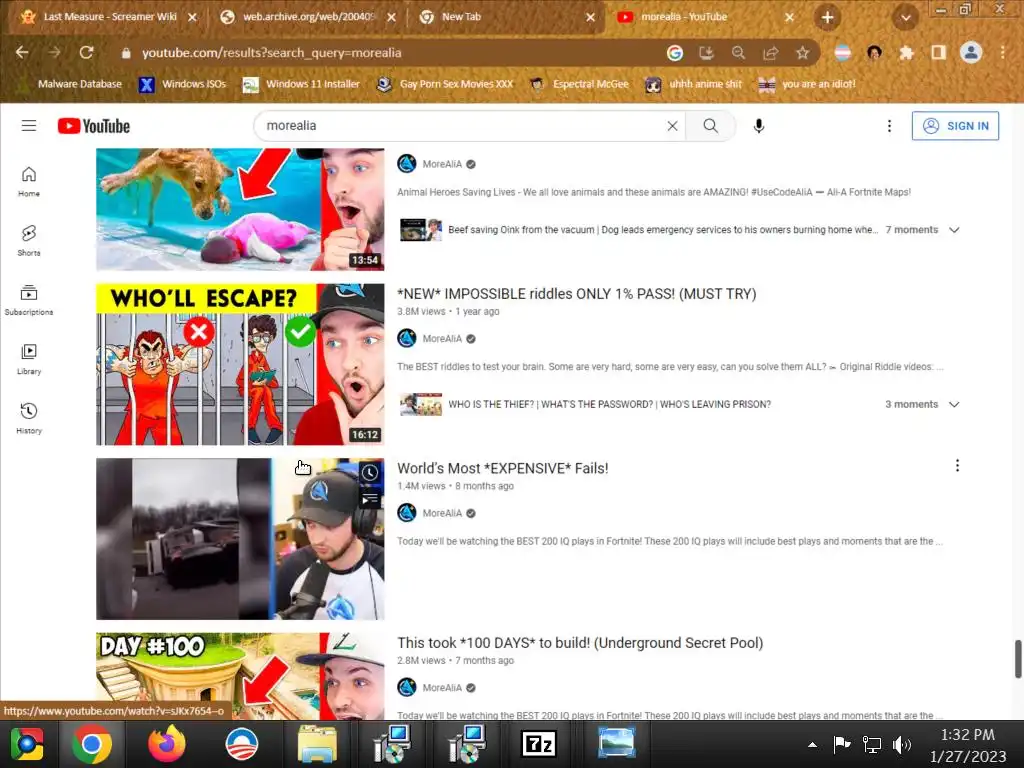Open Subscriptions in the sidebar
The width and height of the screenshot is (1024, 768).
(29, 300)
